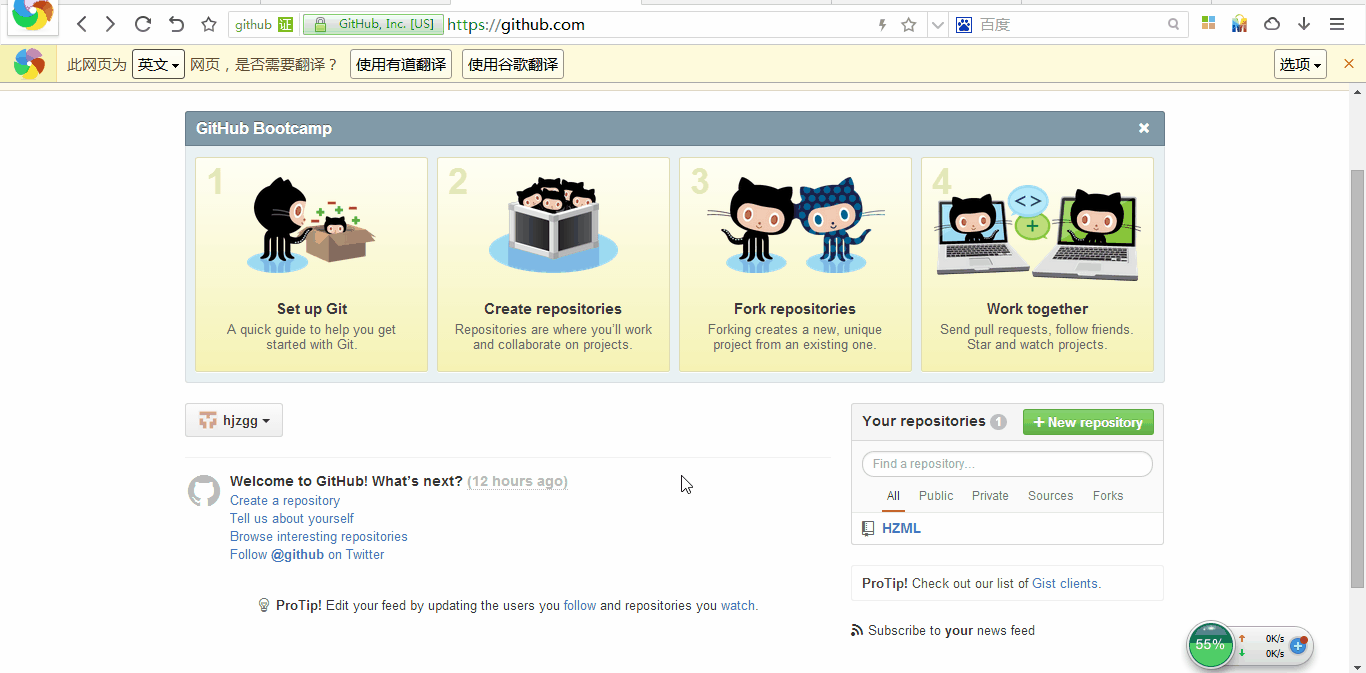Click the 55% memory accelerator ball

pyautogui.click(x=1211, y=645)
